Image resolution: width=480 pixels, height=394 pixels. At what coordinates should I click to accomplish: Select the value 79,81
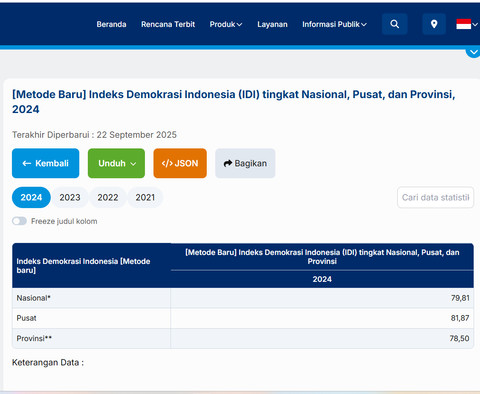tap(460, 298)
